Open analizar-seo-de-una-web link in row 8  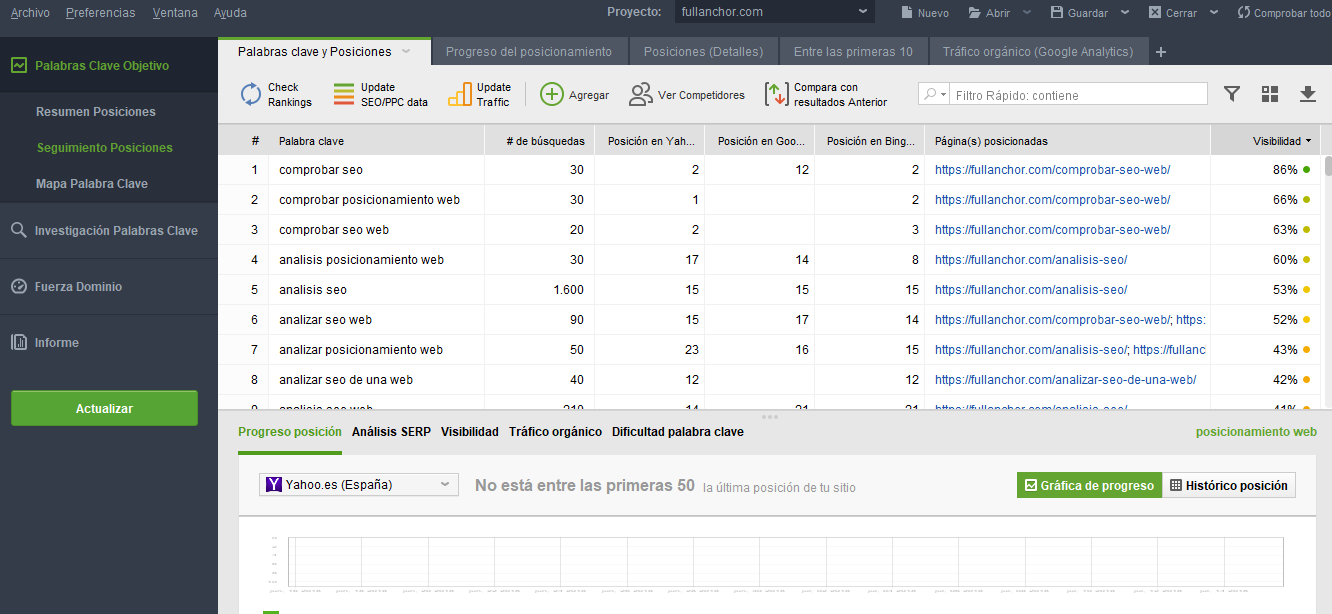1065,380
